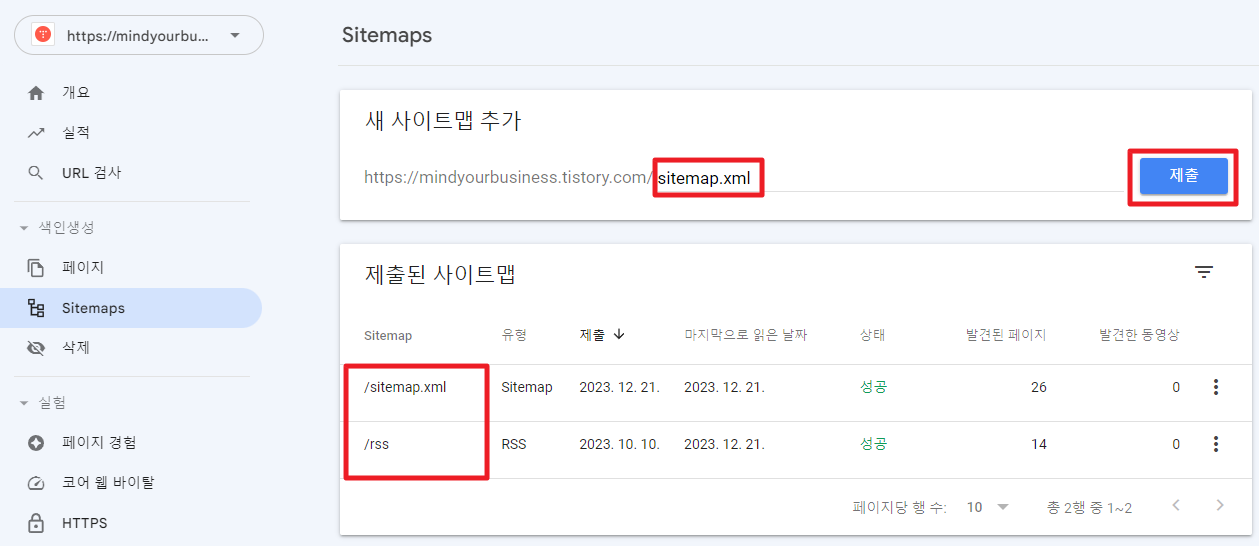Click the sort arrow next to 제출 column
Screen dimensions: 1259x546
click(x=619, y=335)
